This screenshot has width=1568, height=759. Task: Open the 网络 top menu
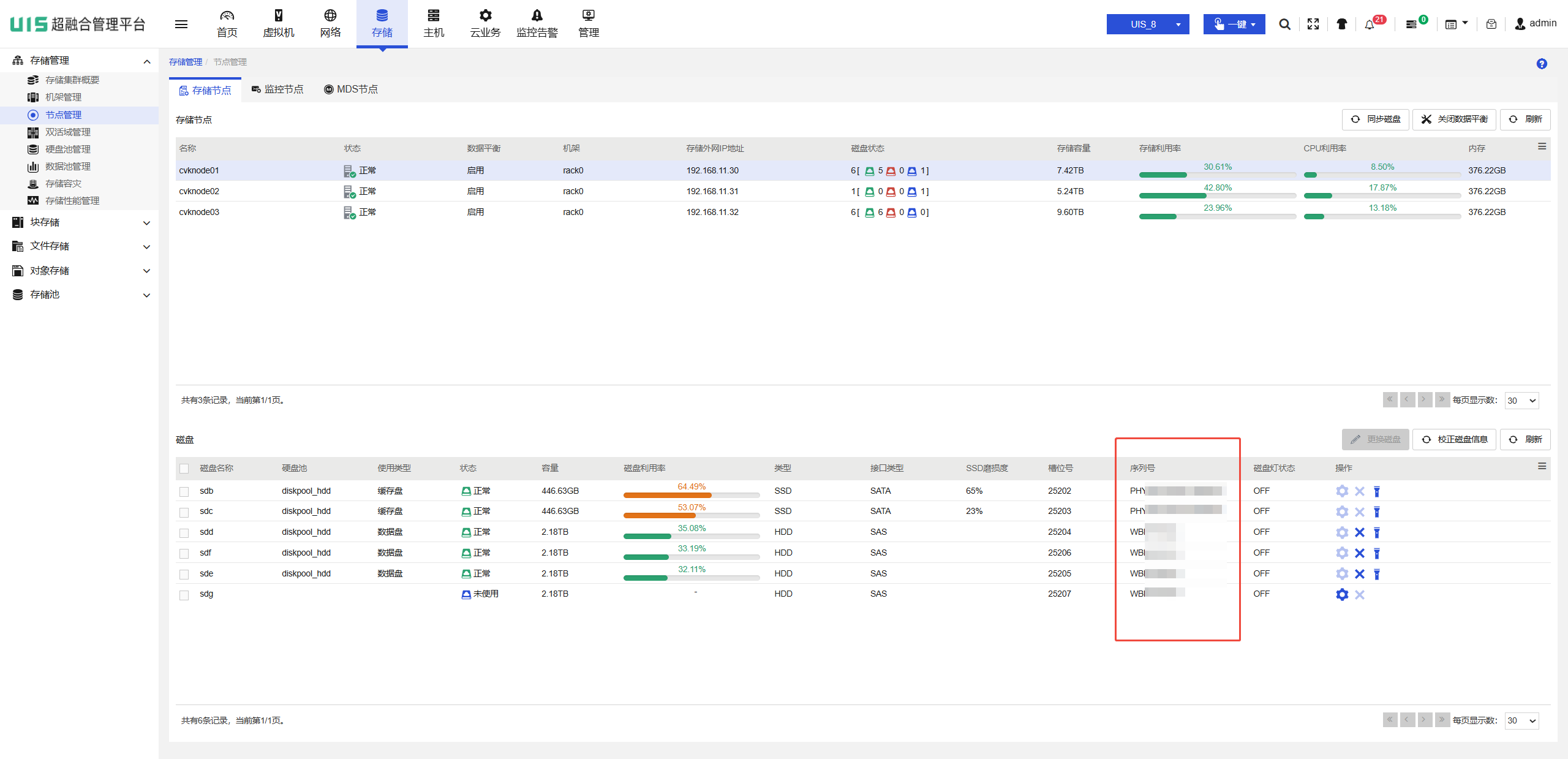330,24
